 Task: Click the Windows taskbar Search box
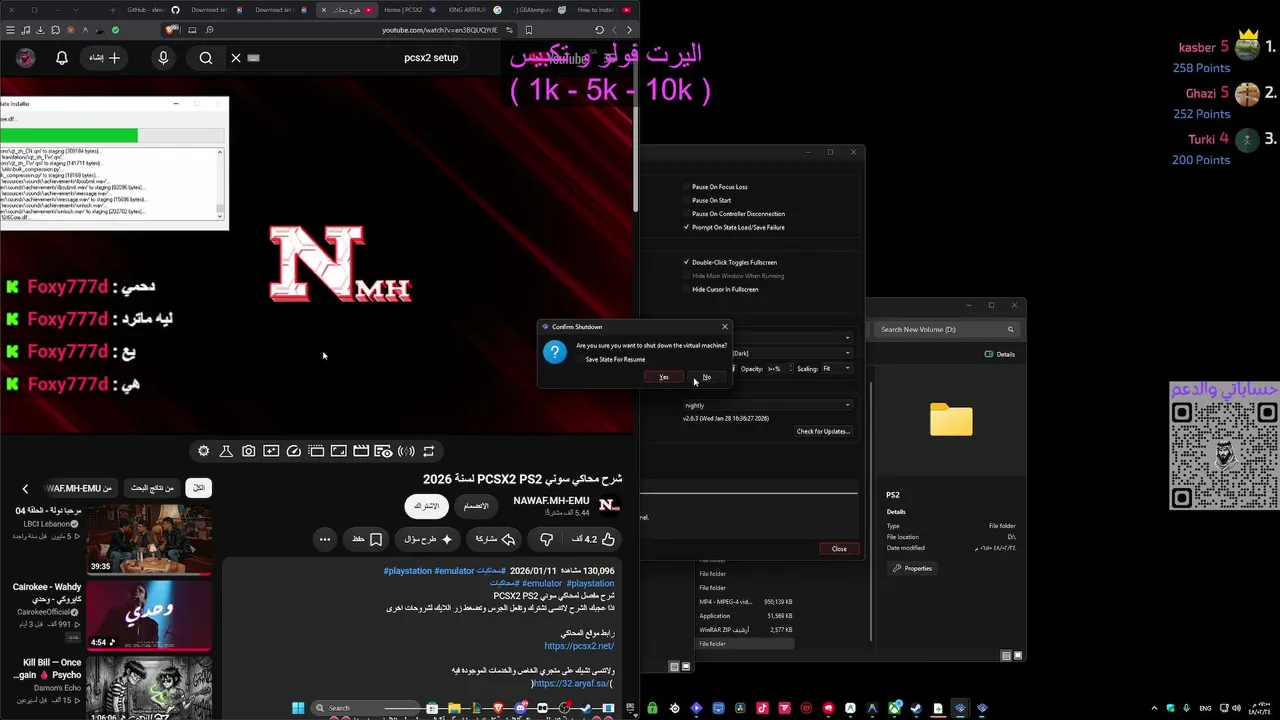(368, 708)
